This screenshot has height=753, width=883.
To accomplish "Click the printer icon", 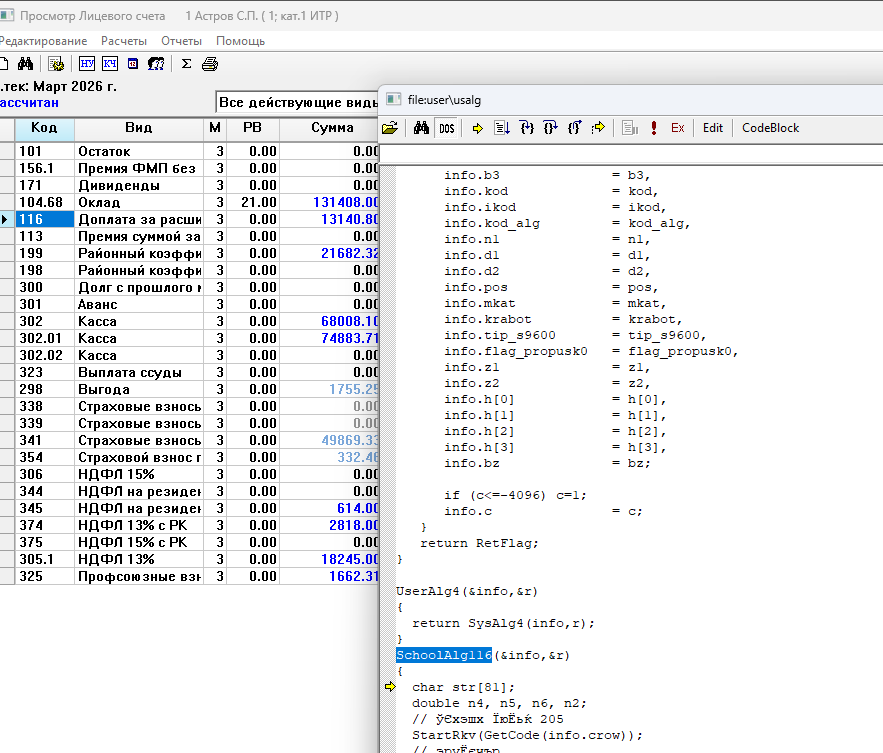I will [x=210, y=64].
